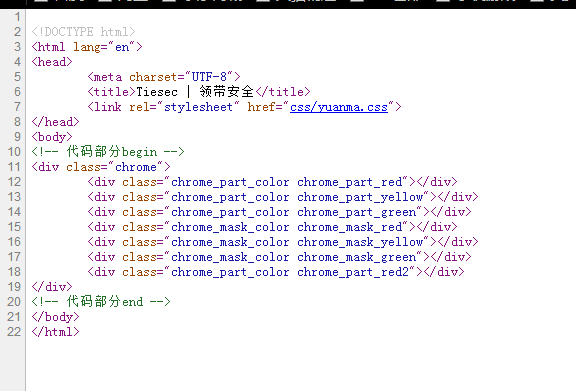This screenshot has height=391, width=576.
Task: Select line number 12 in the gutter
Action: pyautogui.click(x=14, y=182)
